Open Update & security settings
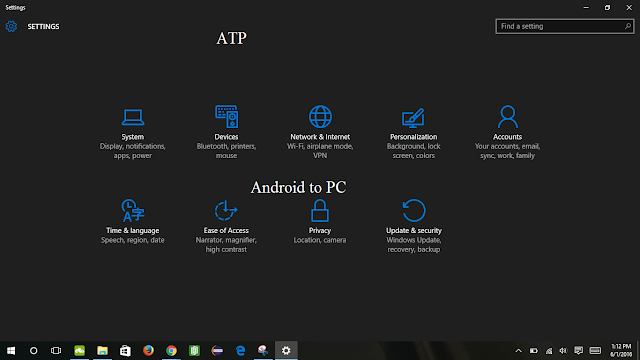The width and height of the screenshot is (640, 360). click(x=413, y=227)
